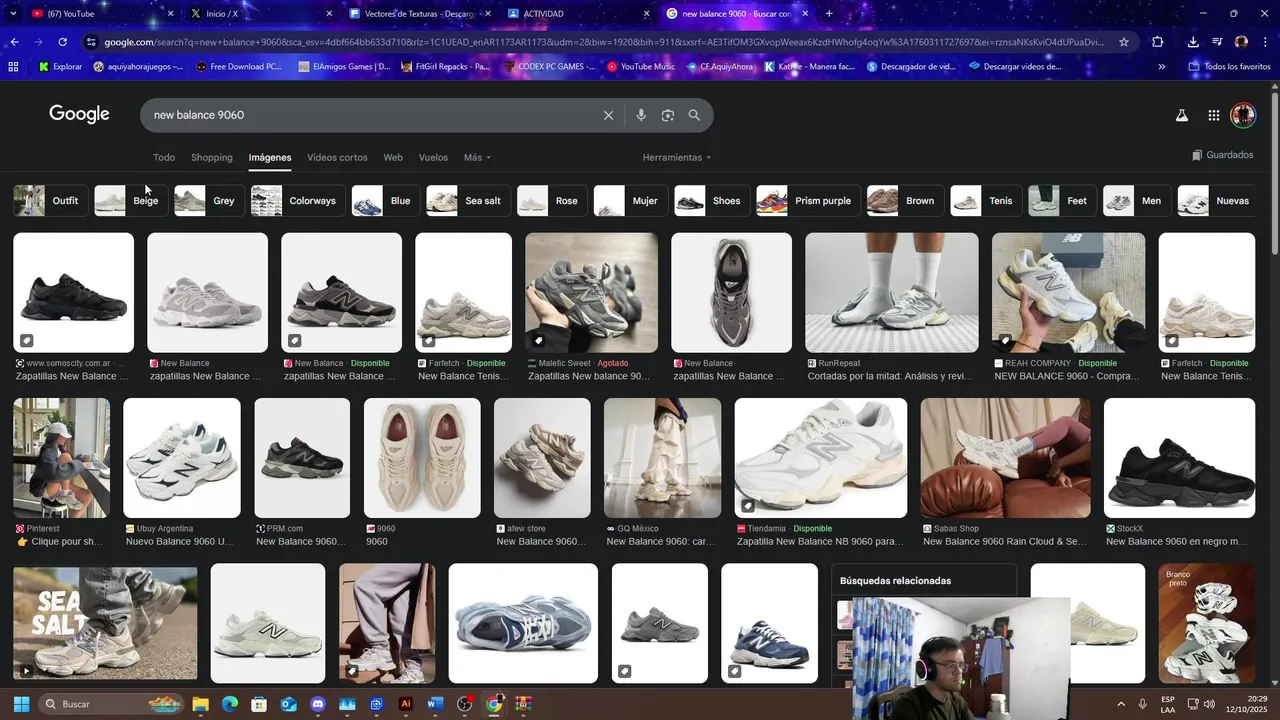Open the Pinterest result image
Screen dimensions: 1280x720
coord(61,458)
